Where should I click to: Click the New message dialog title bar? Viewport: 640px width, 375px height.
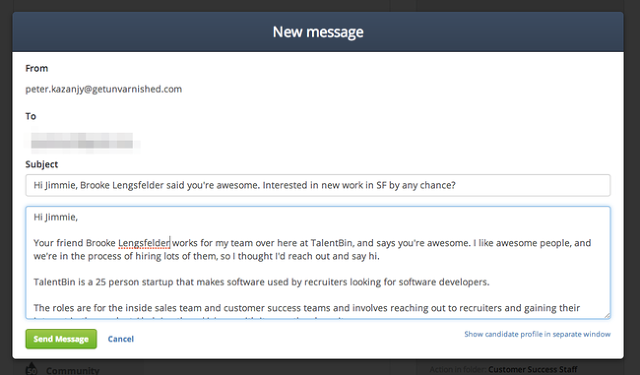[318, 32]
